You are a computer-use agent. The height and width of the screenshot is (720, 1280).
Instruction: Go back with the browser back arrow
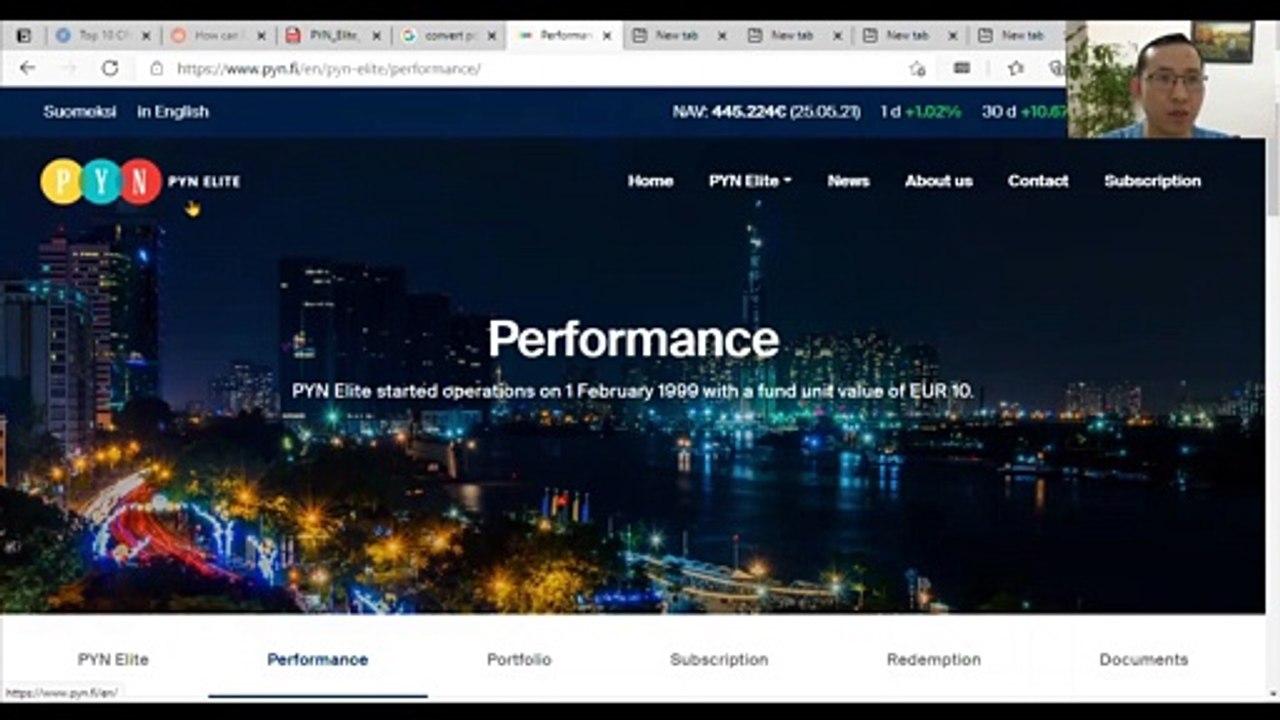click(x=27, y=68)
